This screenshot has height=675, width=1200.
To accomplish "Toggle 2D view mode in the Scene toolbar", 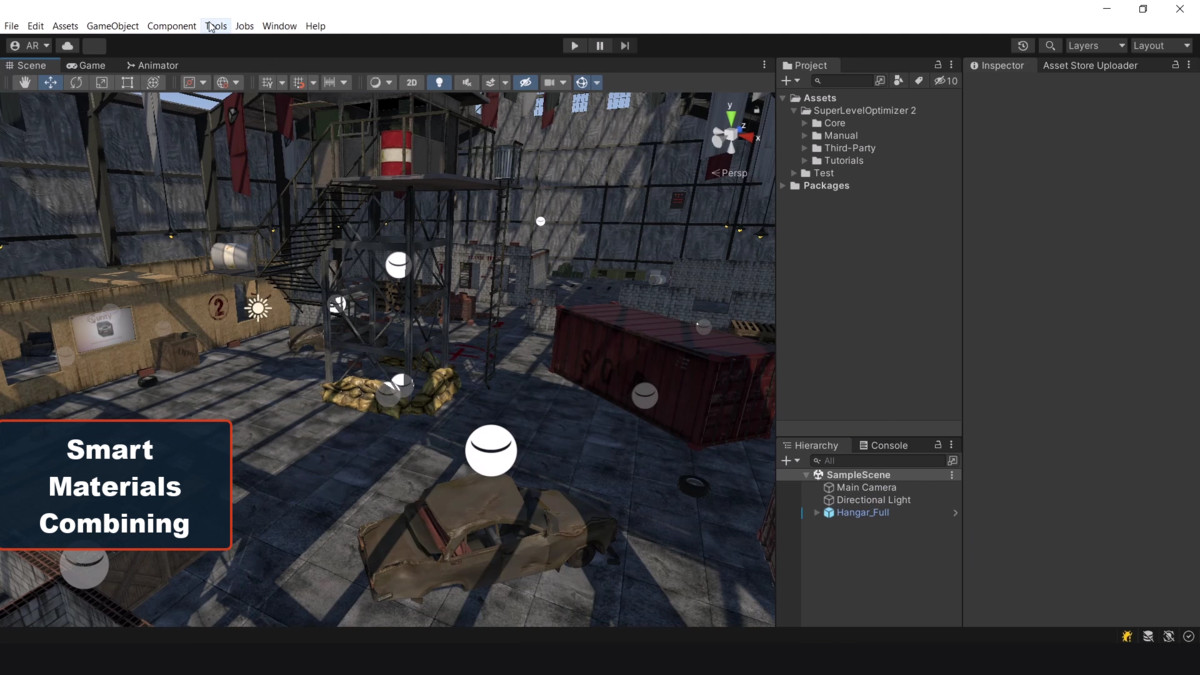I will tap(411, 82).
